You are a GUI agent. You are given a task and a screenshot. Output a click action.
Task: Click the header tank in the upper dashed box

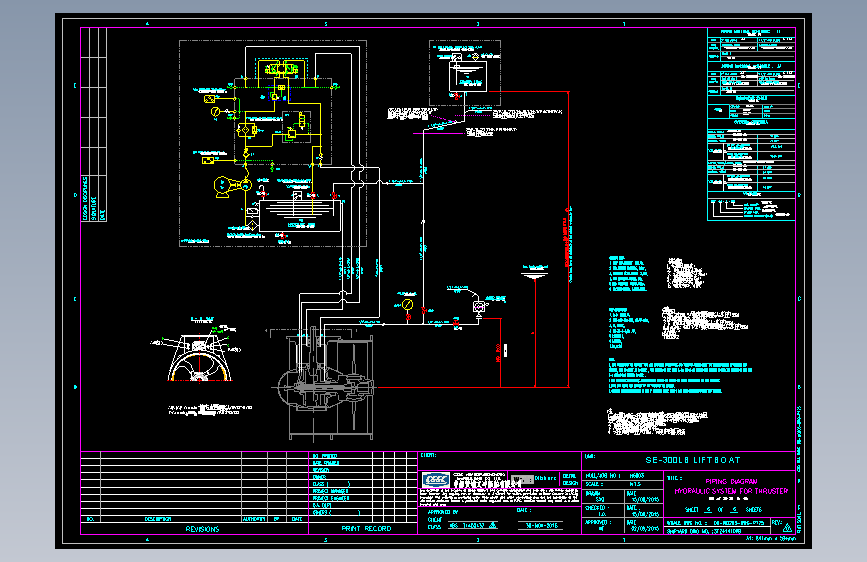(x=468, y=76)
